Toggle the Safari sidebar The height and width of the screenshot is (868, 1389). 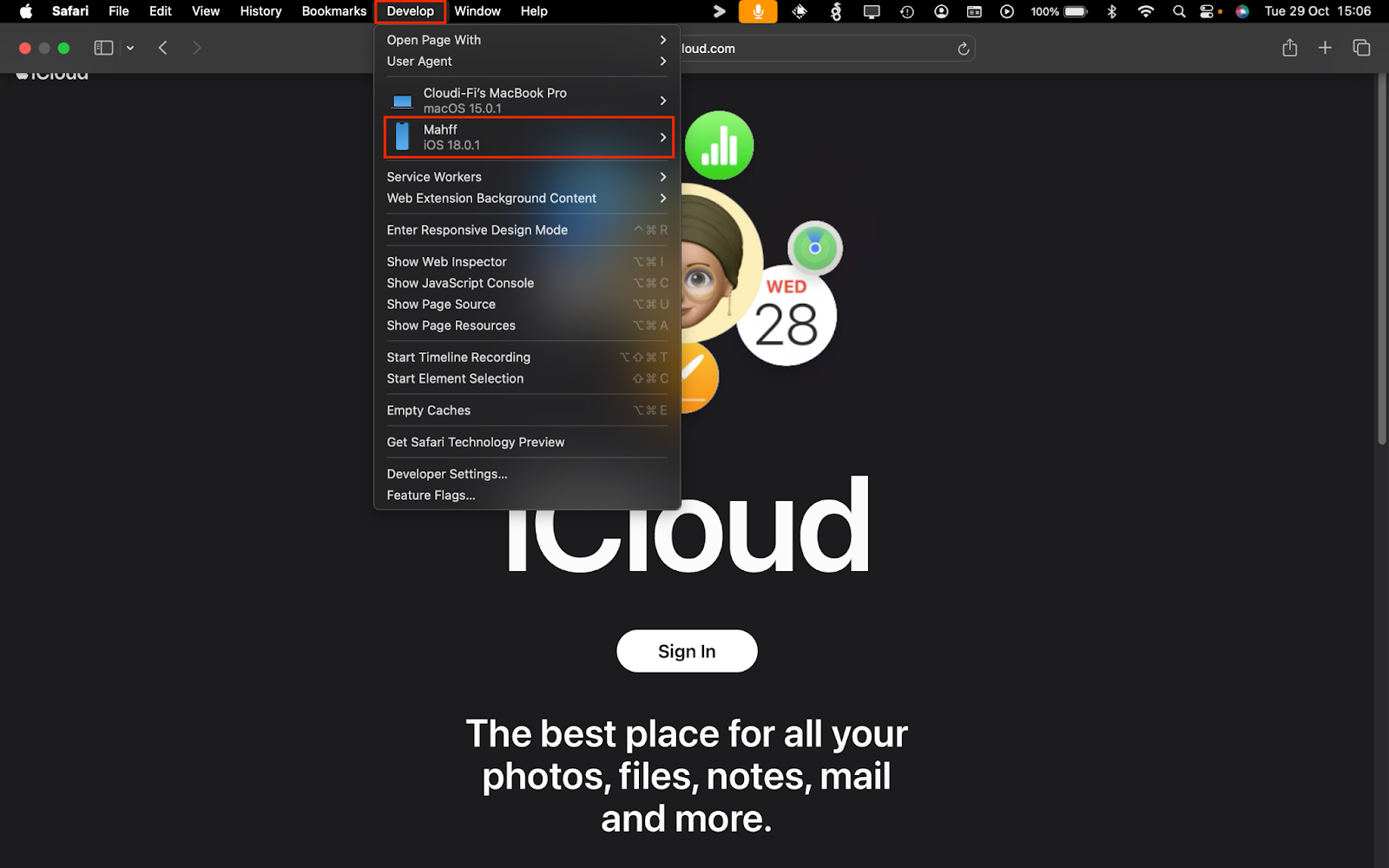102,48
